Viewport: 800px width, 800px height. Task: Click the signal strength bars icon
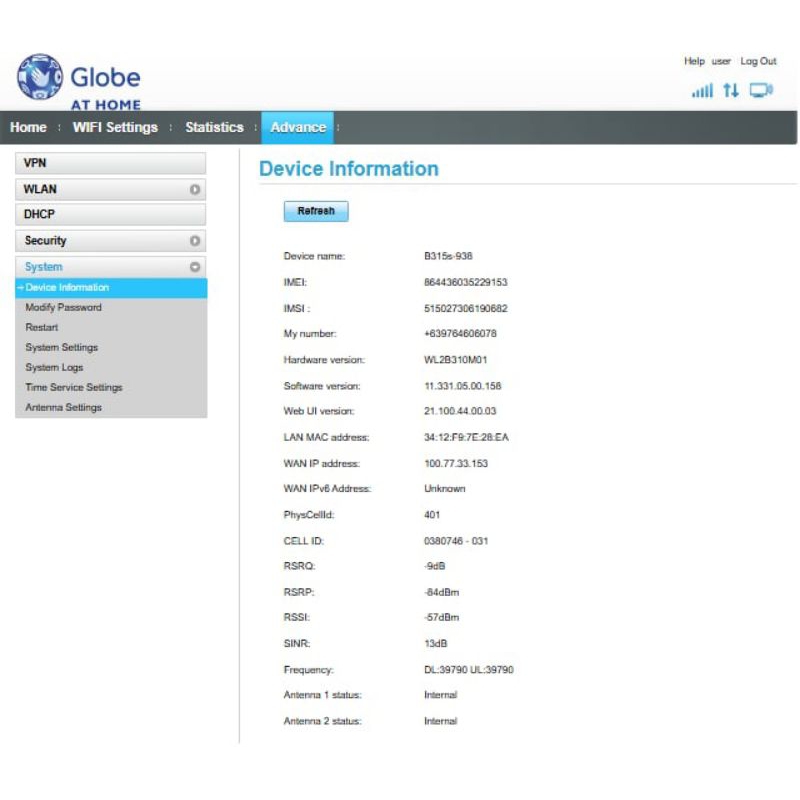(x=702, y=91)
